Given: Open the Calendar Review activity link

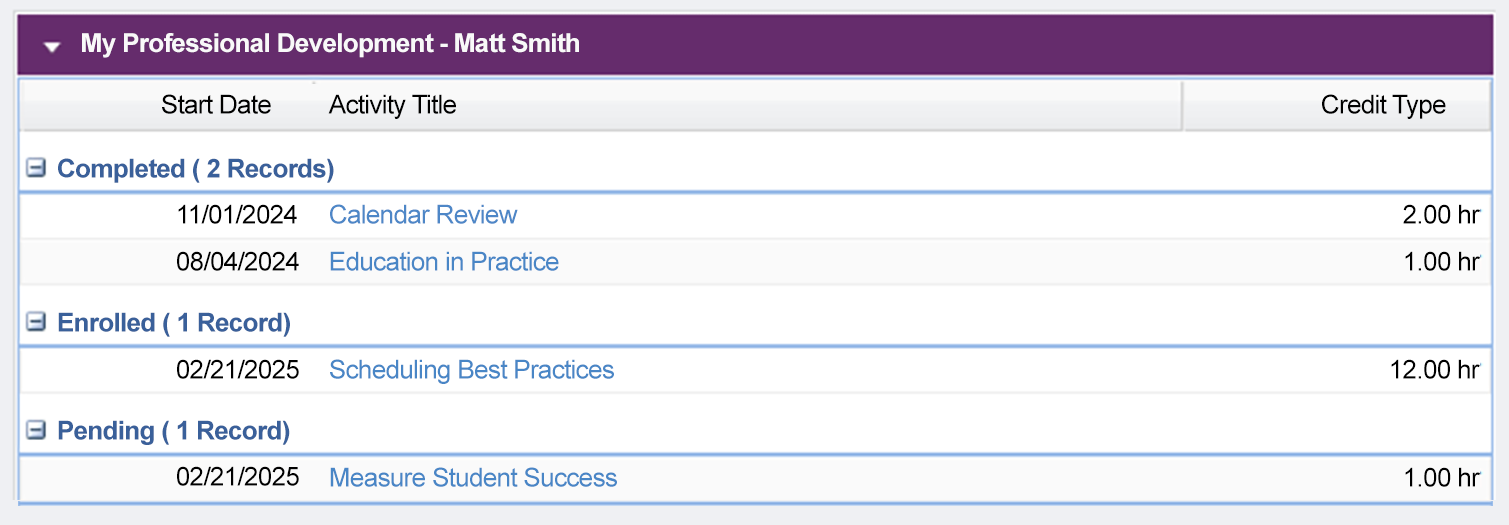Looking at the screenshot, I should click(423, 215).
